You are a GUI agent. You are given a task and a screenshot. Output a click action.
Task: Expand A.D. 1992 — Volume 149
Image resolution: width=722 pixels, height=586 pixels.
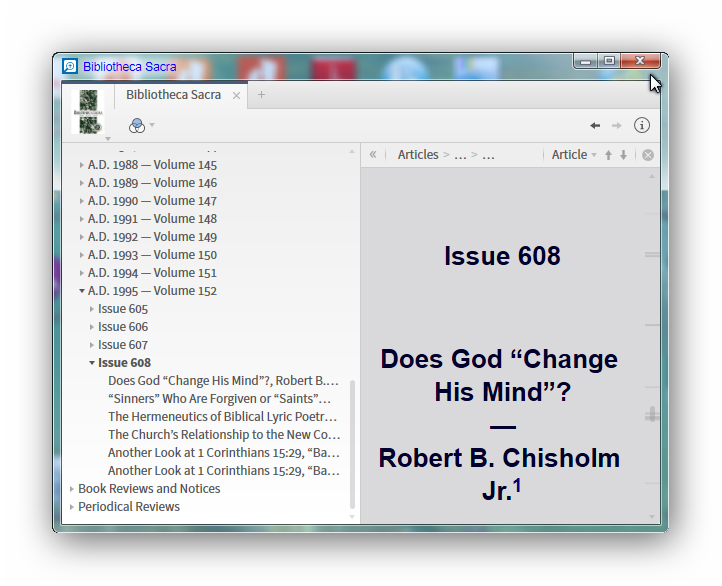(82, 237)
